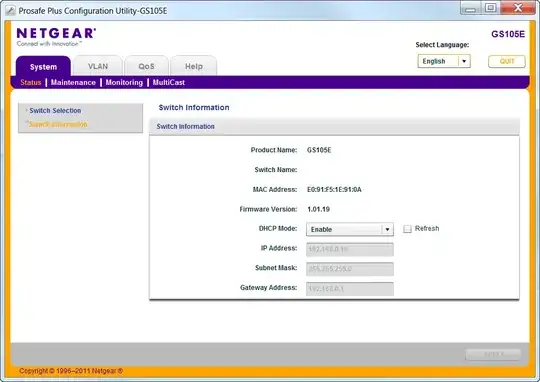
Task: Click the Netgear copyright notice
Action: tap(71, 371)
